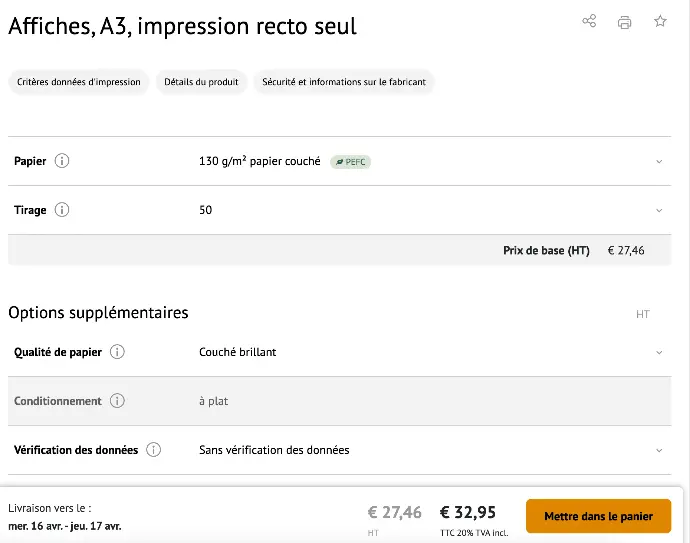Open the Qualité de papier dropdown
The width and height of the screenshot is (690, 543).
click(659, 352)
